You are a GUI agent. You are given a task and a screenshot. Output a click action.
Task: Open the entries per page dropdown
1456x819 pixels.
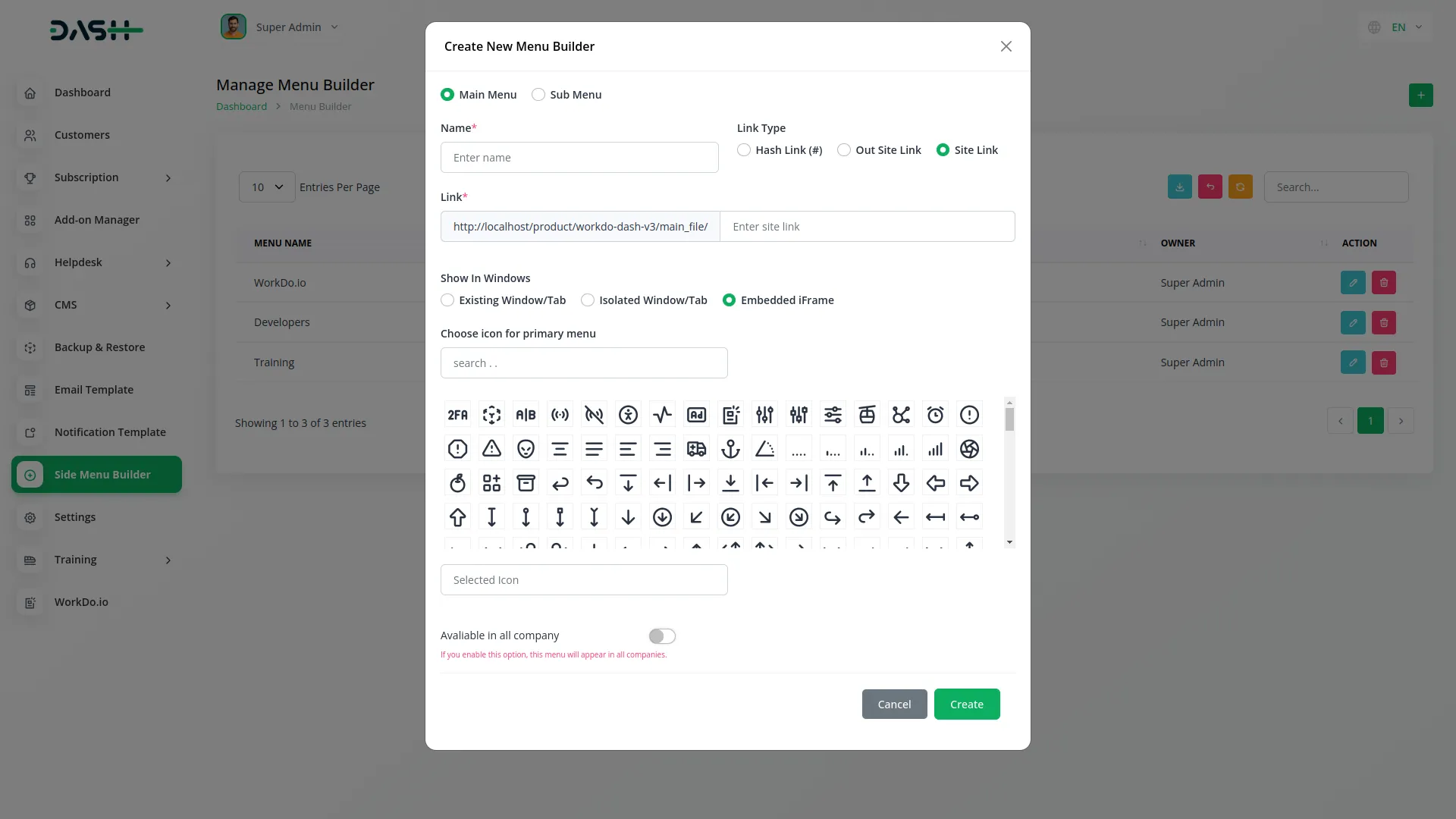267,187
